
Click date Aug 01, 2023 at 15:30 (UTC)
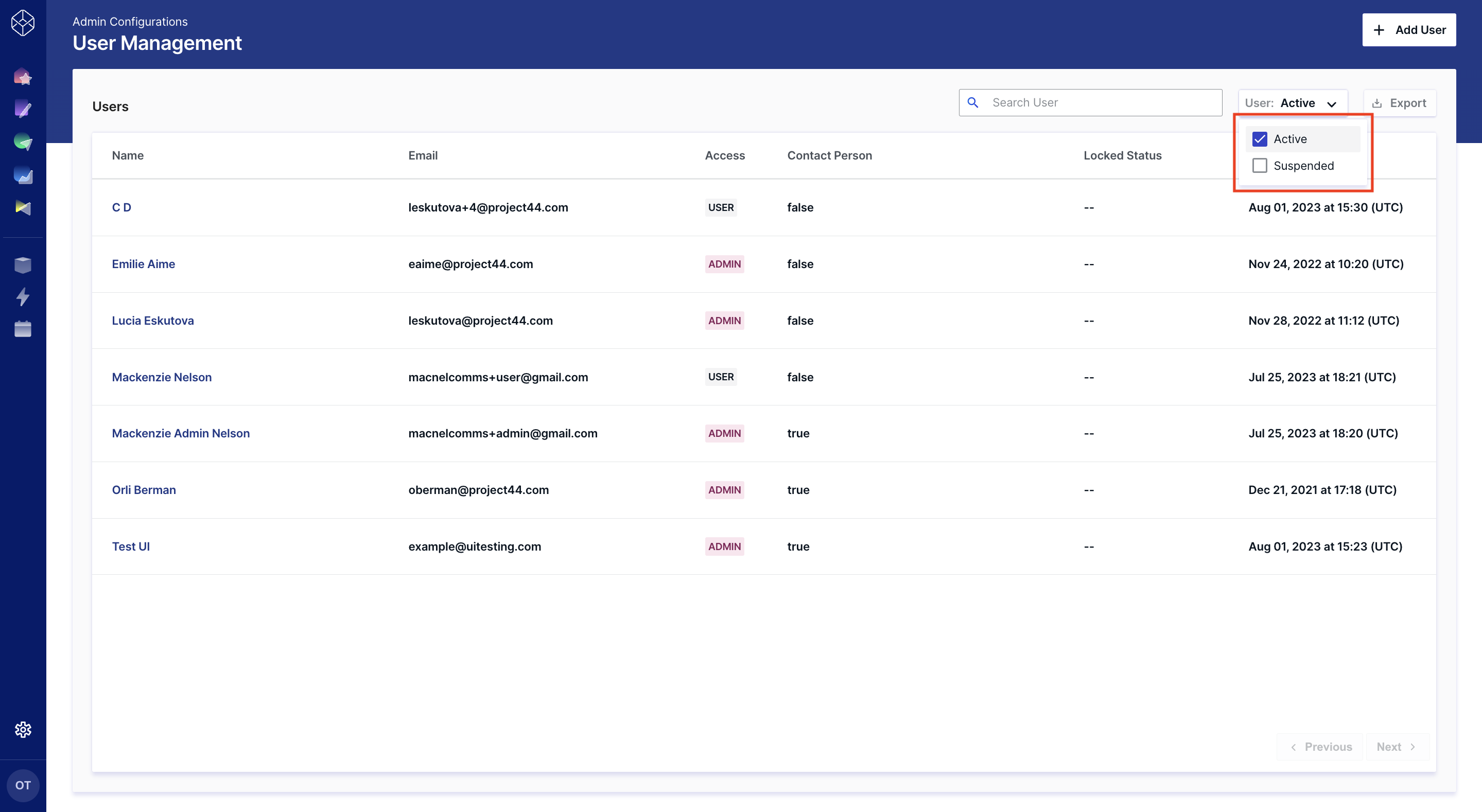click(x=1326, y=207)
